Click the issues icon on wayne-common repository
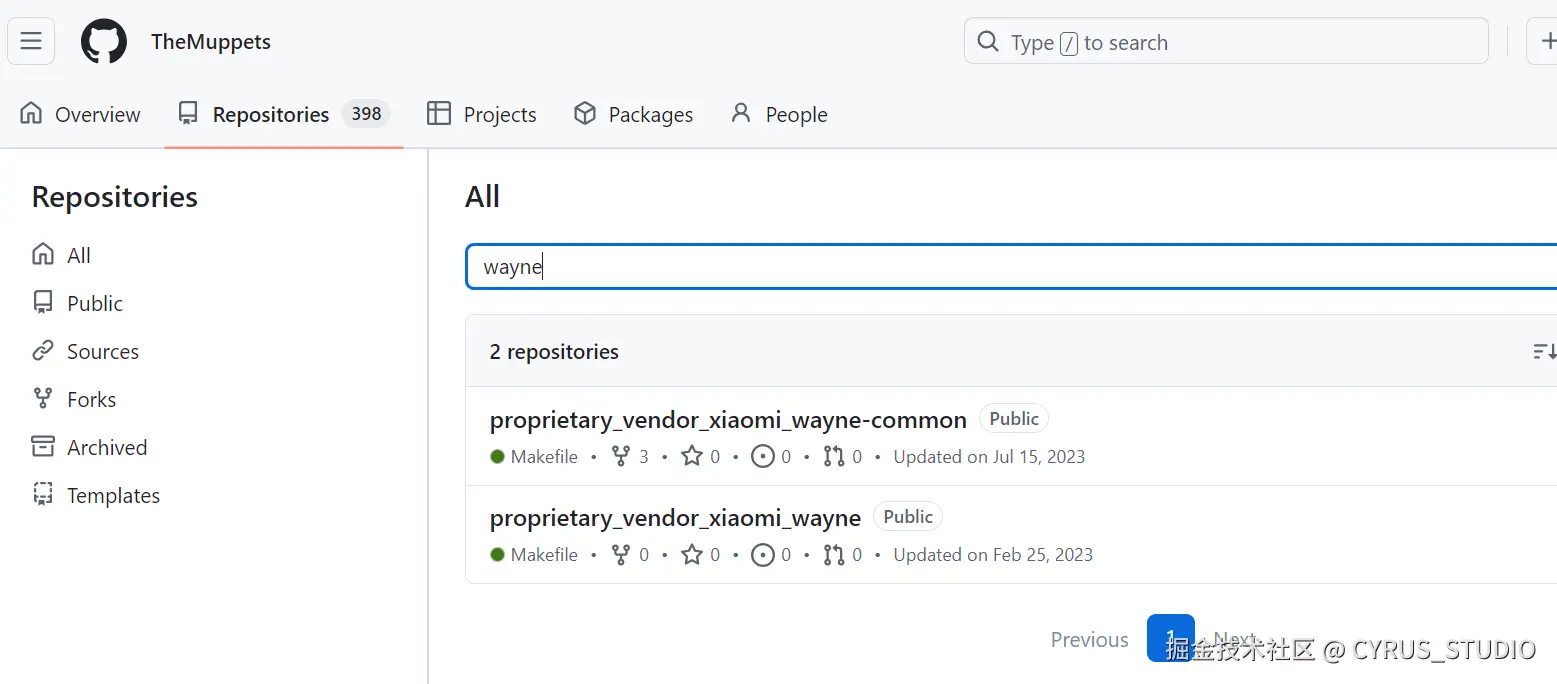This screenshot has width=1557, height=684. (x=763, y=457)
